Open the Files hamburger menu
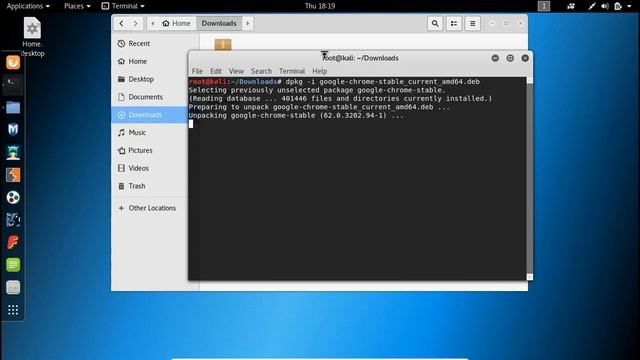Image resolution: width=640 pixels, height=360 pixels. point(472,23)
